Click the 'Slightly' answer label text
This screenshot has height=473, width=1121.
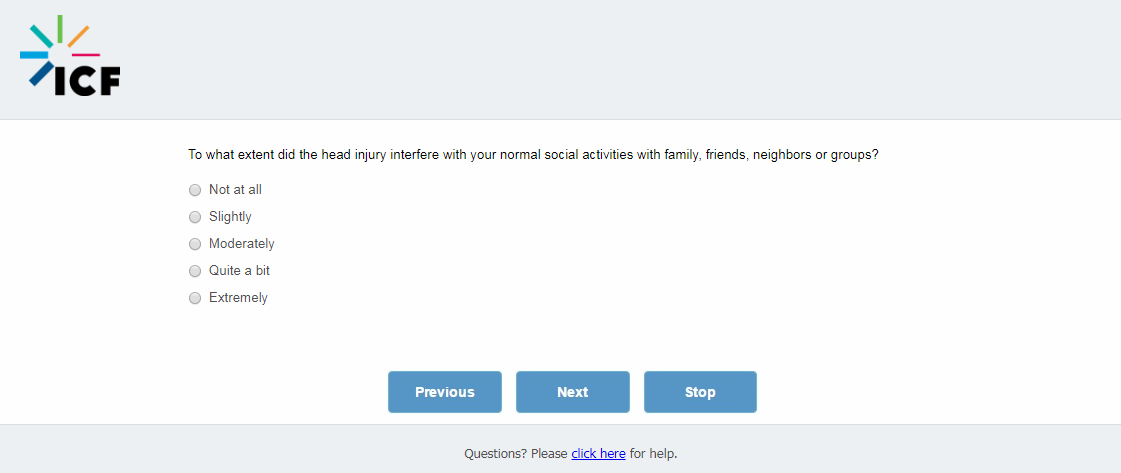click(x=230, y=217)
